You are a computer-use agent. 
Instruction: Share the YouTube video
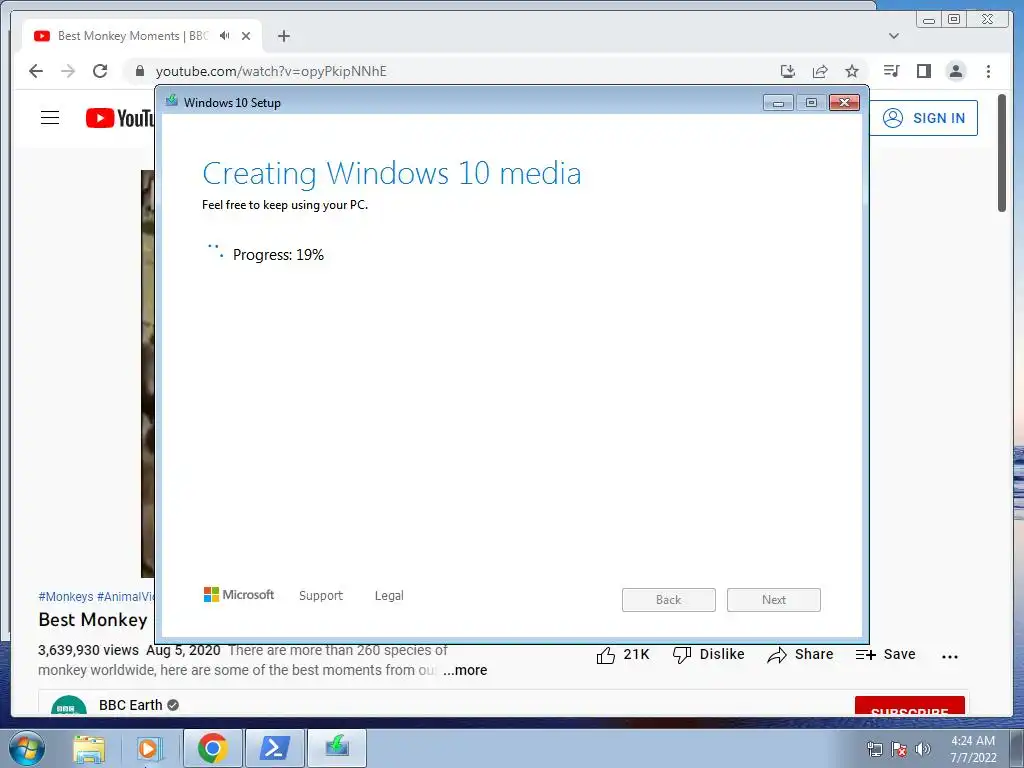pyautogui.click(x=800, y=654)
